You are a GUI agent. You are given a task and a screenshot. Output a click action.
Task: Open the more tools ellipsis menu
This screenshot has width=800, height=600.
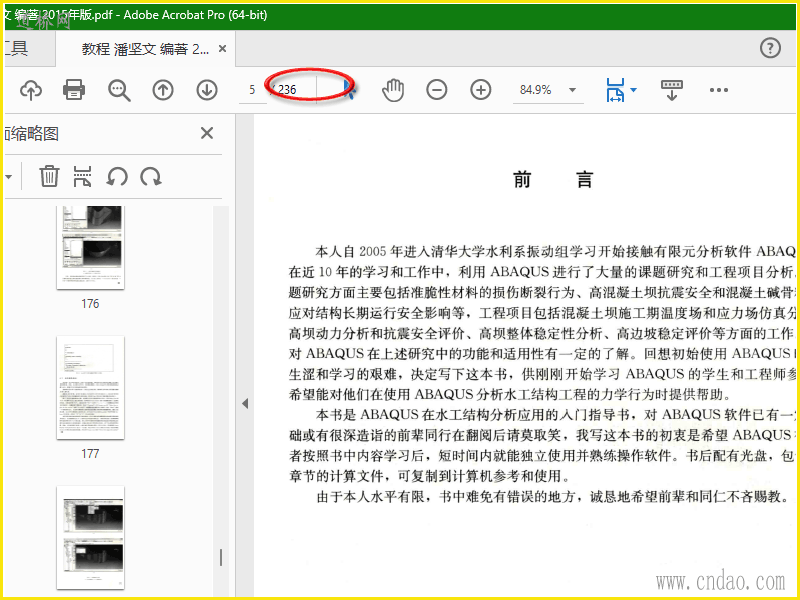718,90
